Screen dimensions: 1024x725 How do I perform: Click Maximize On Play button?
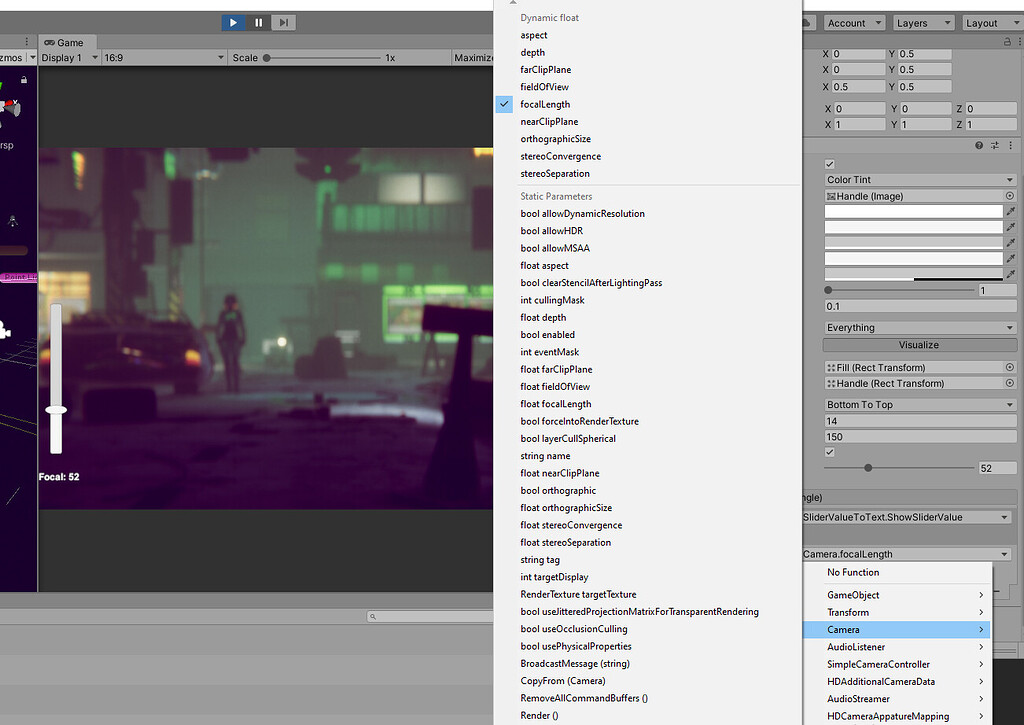473,57
